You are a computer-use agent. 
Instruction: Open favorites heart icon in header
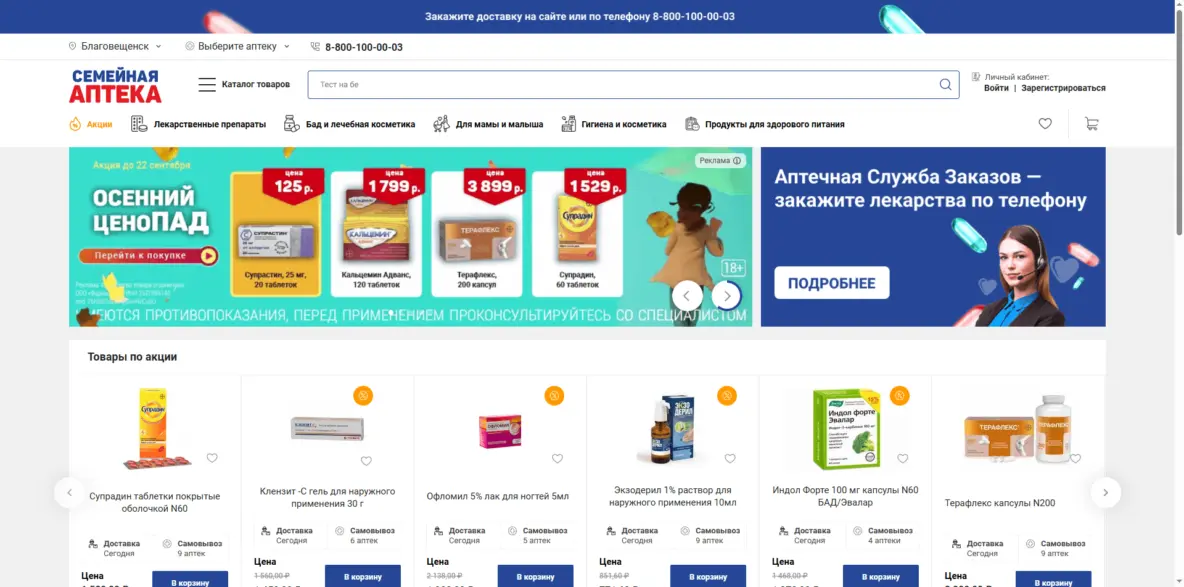pos(1045,124)
